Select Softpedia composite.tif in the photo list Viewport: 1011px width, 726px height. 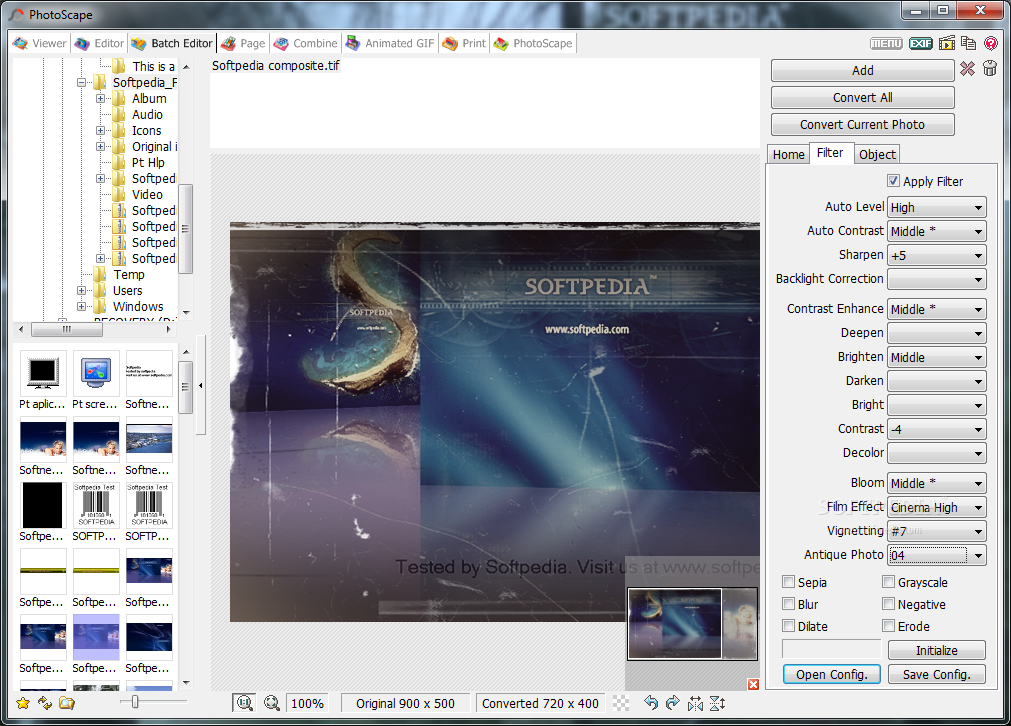[x=275, y=66]
